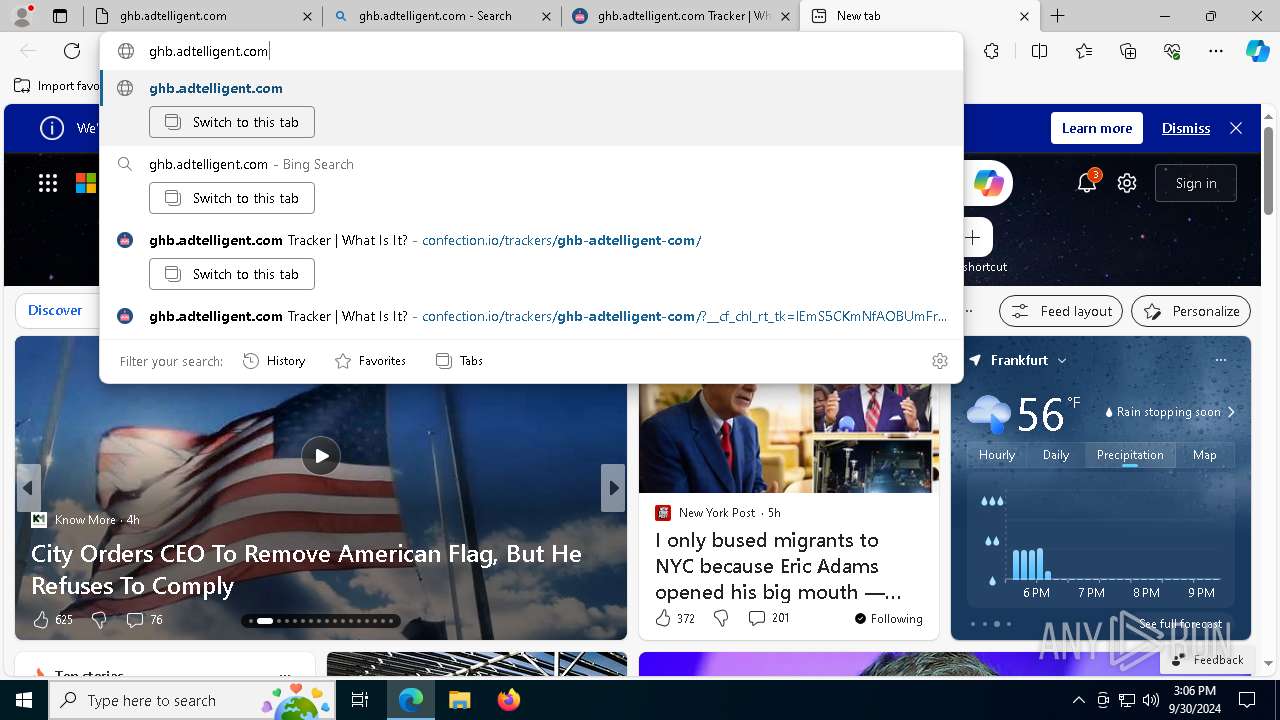Open page settings gear icon

1127,183
